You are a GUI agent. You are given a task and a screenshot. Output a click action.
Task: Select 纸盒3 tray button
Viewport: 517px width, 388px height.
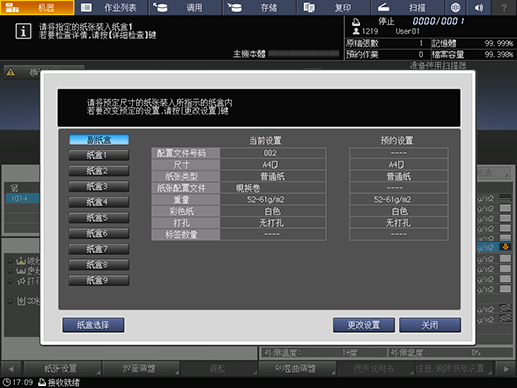tap(99, 186)
